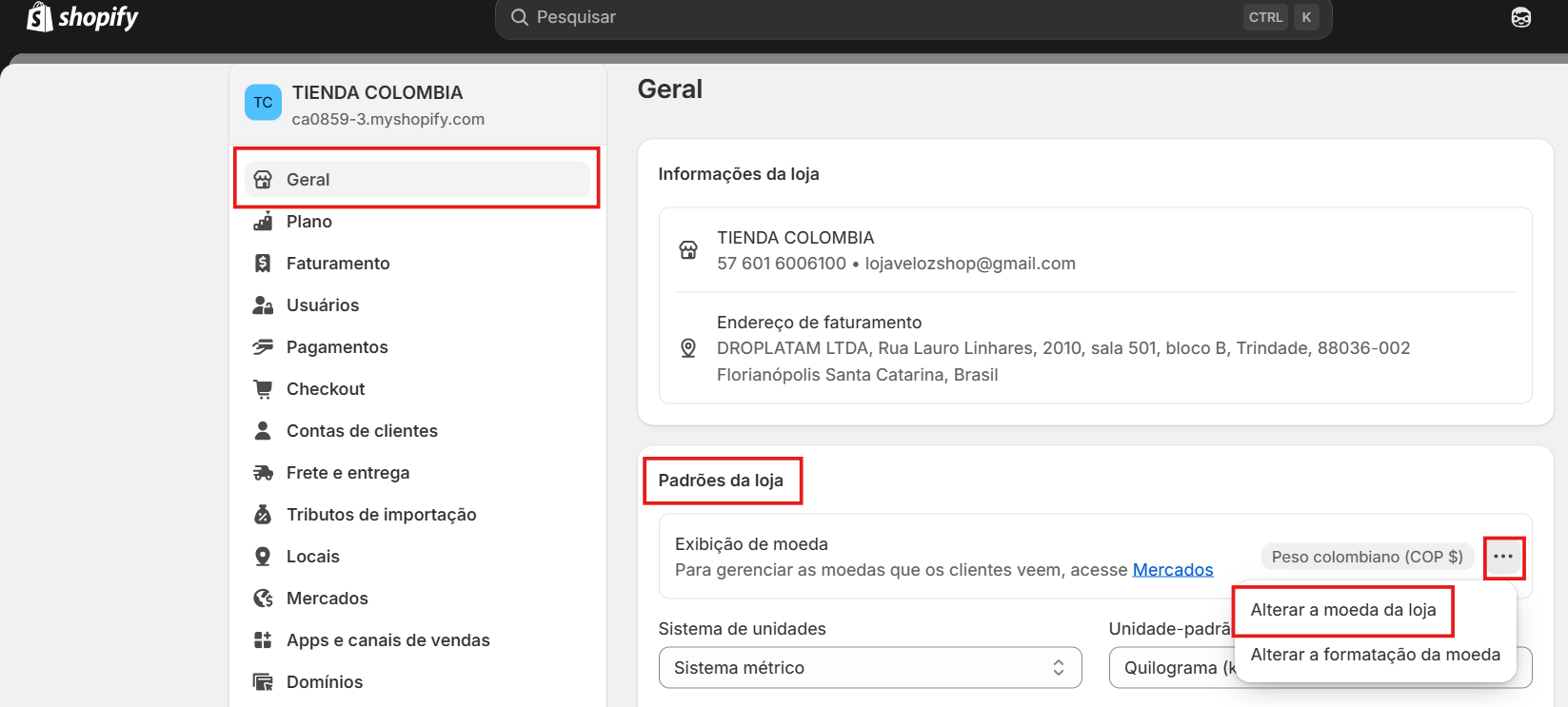This screenshot has width=1568, height=707.
Task: Click the Plano icon in sidebar
Action: point(263,222)
